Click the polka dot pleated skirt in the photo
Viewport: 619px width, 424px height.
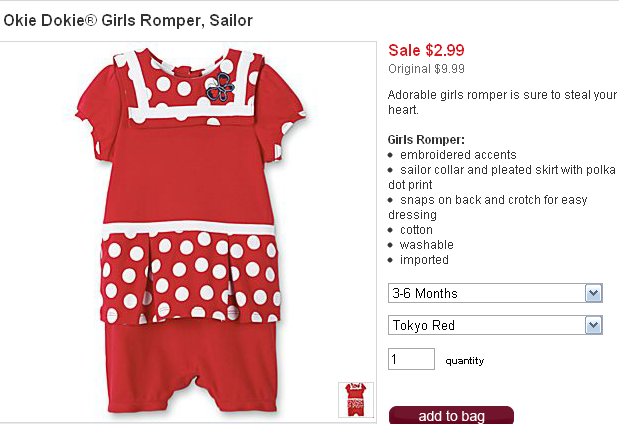189,276
